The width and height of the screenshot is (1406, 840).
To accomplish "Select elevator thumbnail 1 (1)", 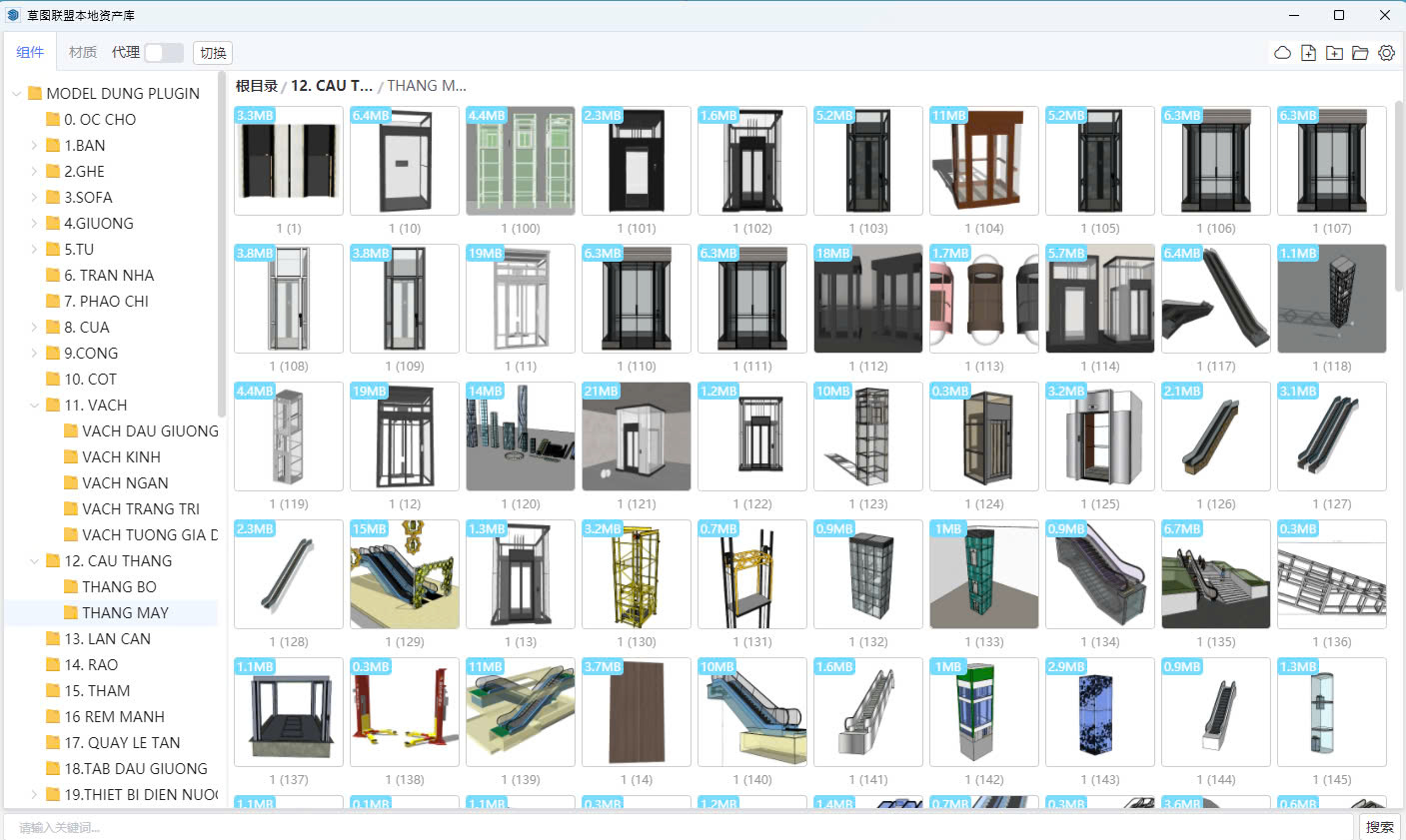I will (x=289, y=161).
